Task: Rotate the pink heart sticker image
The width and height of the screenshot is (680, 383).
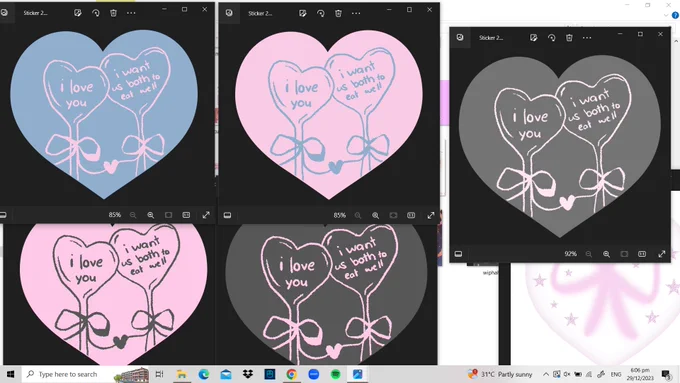Action: coord(320,13)
